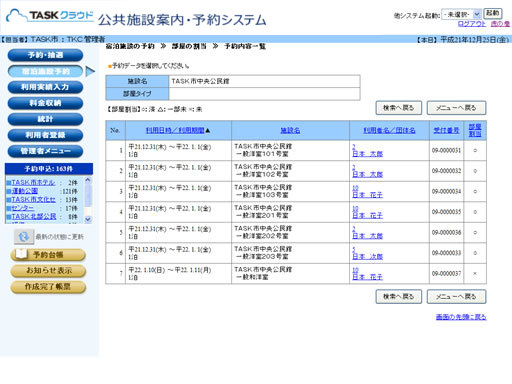This screenshot has width=512, height=384.
Task: Open the 予約・抽選 menu
Action: [45, 55]
